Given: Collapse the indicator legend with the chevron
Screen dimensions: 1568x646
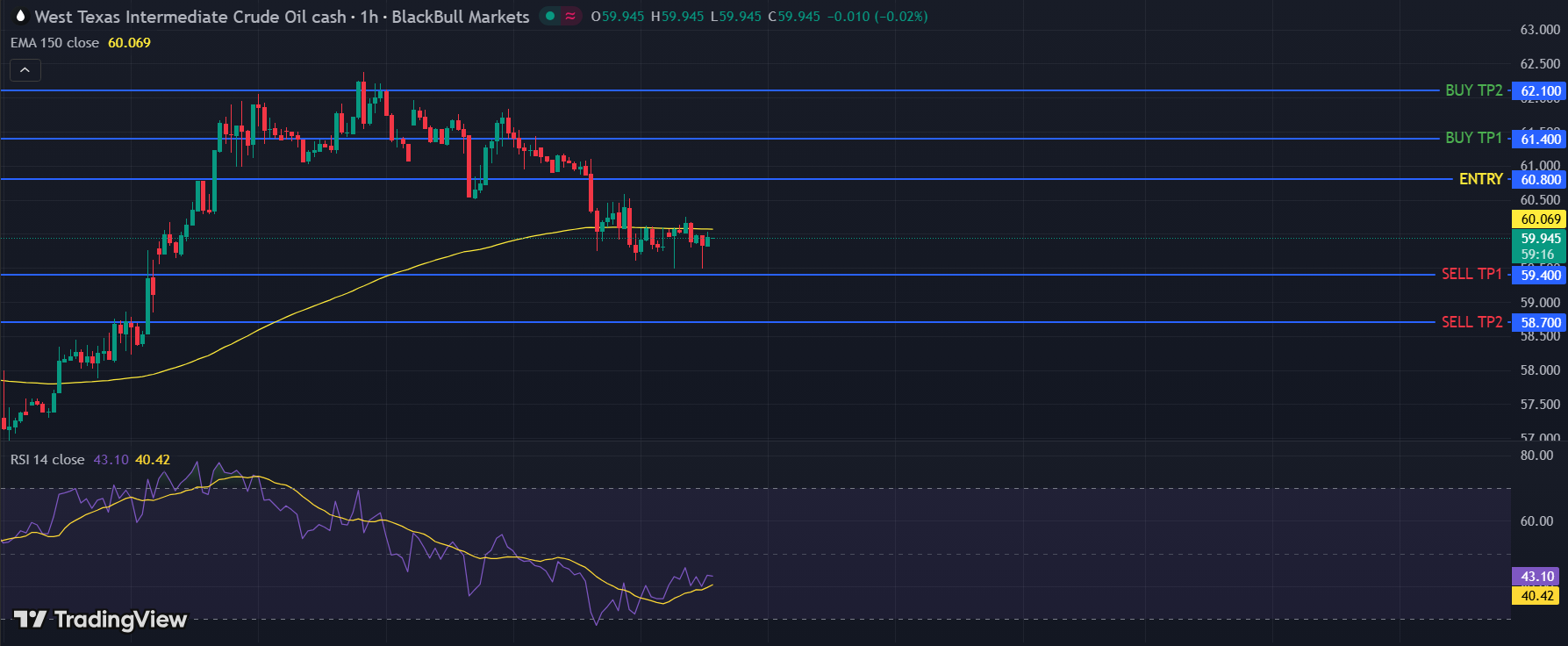Looking at the screenshot, I should pos(25,70).
